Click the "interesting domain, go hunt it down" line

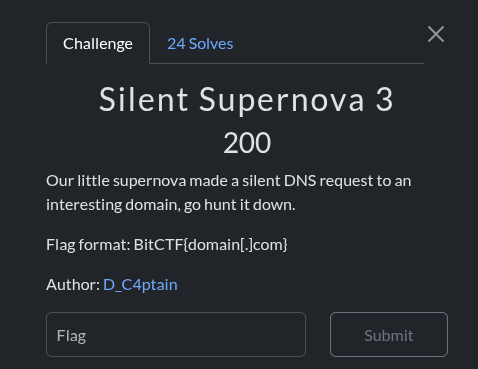point(171,205)
